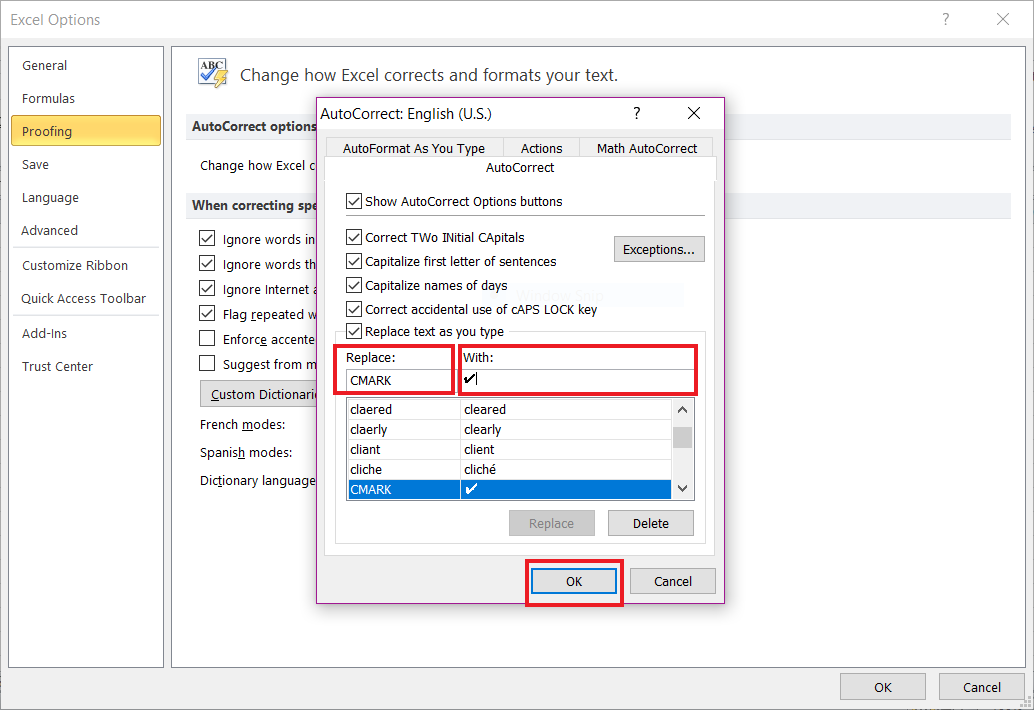Cancel the Excel Options window

981,687
